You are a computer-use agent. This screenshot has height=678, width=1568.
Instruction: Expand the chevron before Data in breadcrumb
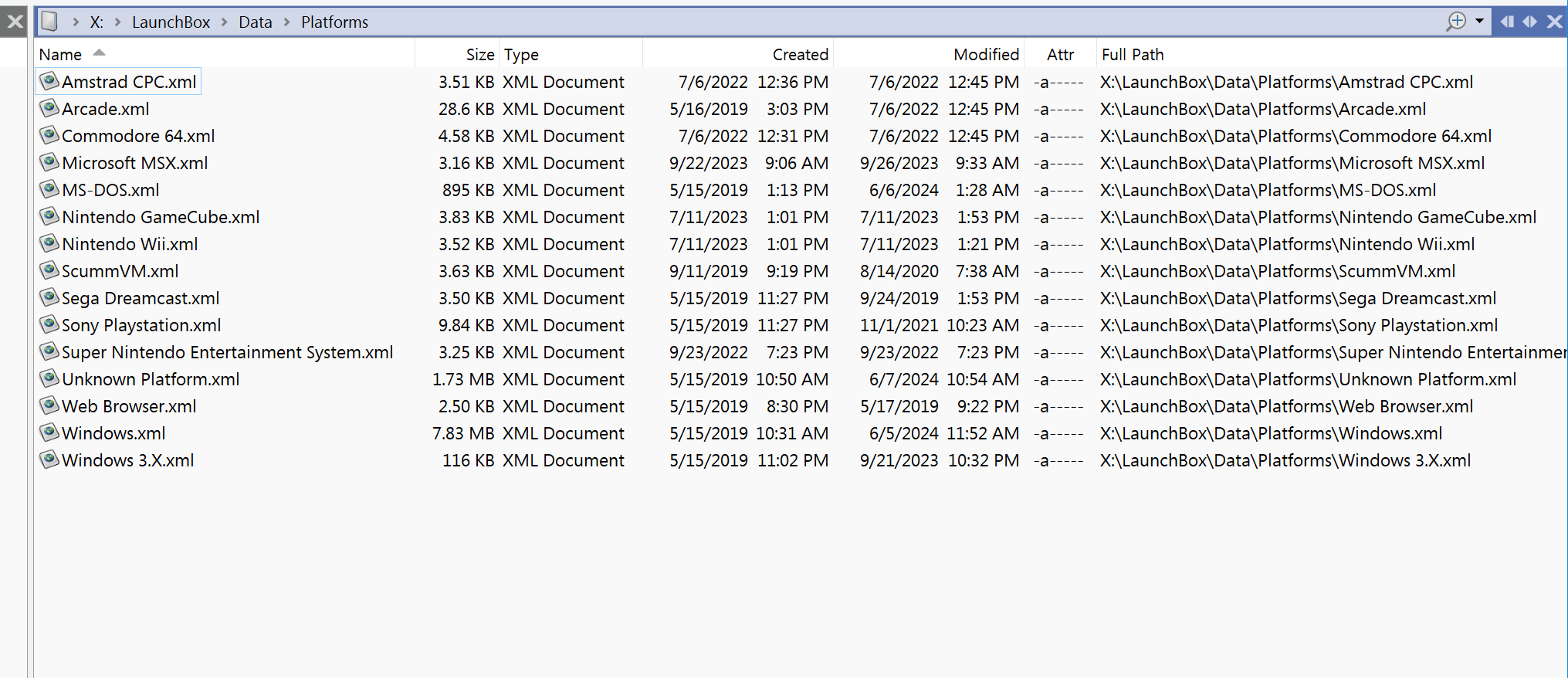click(x=225, y=22)
